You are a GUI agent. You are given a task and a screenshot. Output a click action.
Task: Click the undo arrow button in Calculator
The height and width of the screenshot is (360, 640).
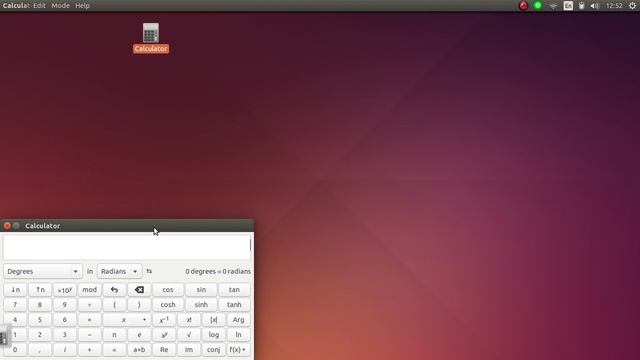114,290
